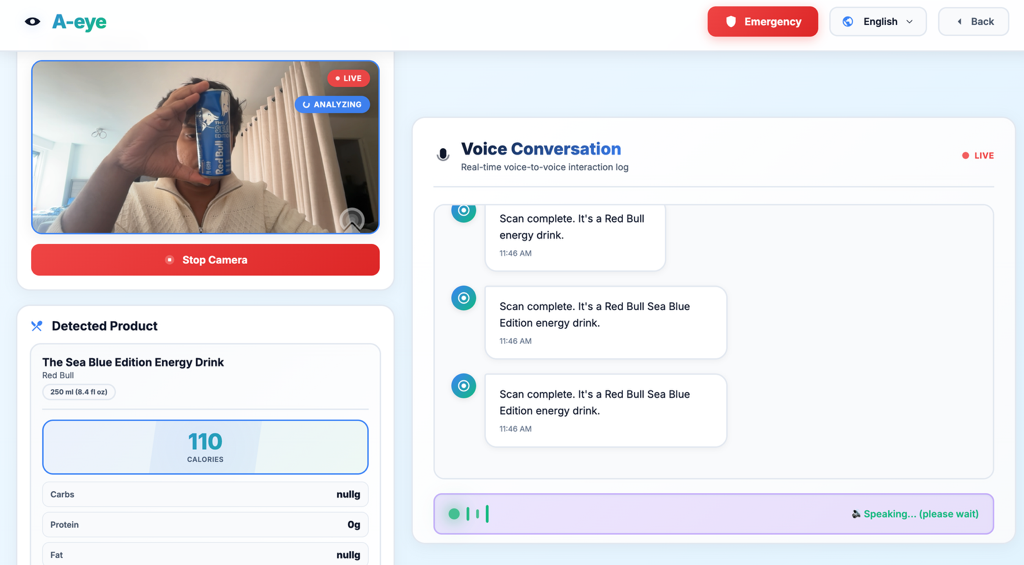Image resolution: width=1024 pixels, height=565 pixels.
Task: Click the 11:46 AM timestamp of the last message
Action: pyautogui.click(x=515, y=429)
